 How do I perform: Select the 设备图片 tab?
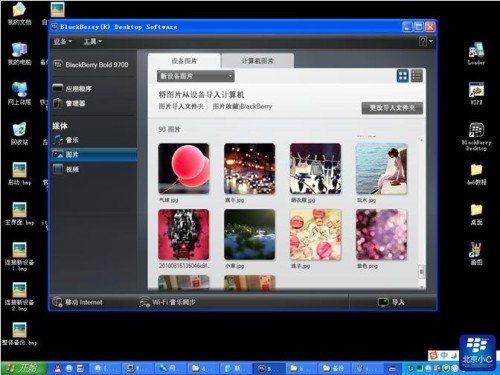184,61
